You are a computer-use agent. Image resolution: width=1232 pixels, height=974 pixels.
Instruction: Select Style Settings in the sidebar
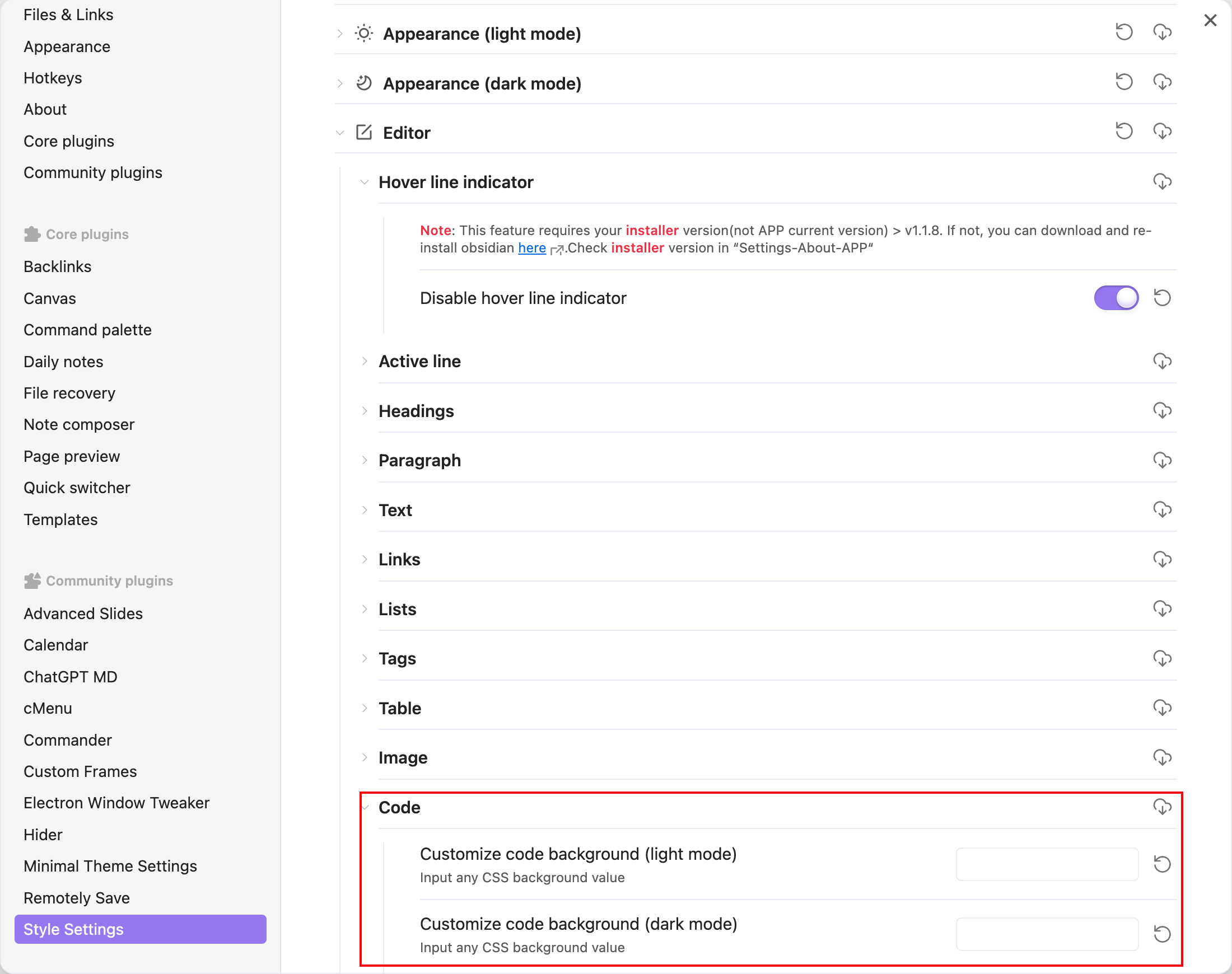[73, 929]
